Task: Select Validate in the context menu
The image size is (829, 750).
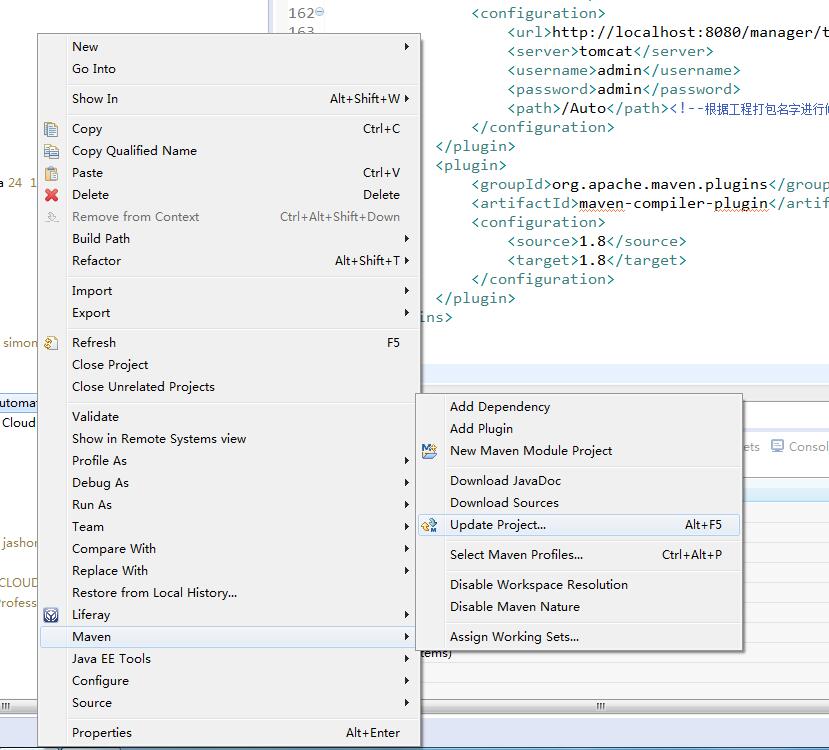Action: point(229,416)
